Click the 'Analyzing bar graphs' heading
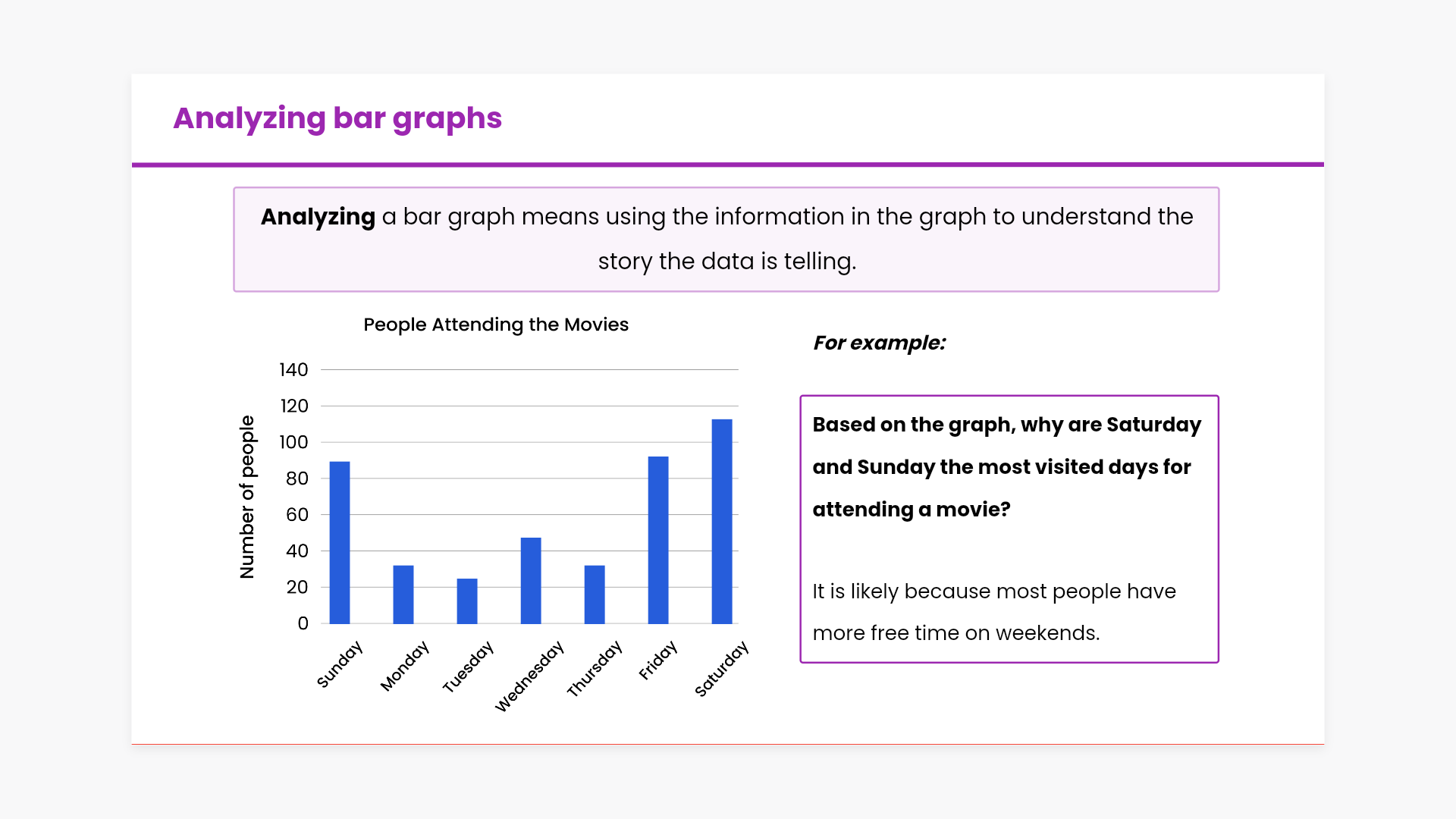 click(337, 118)
